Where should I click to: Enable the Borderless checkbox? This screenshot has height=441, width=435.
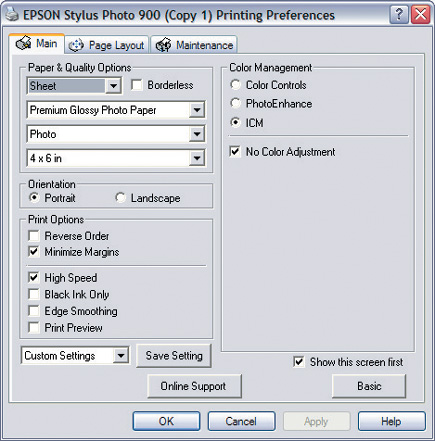coord(137,85)
